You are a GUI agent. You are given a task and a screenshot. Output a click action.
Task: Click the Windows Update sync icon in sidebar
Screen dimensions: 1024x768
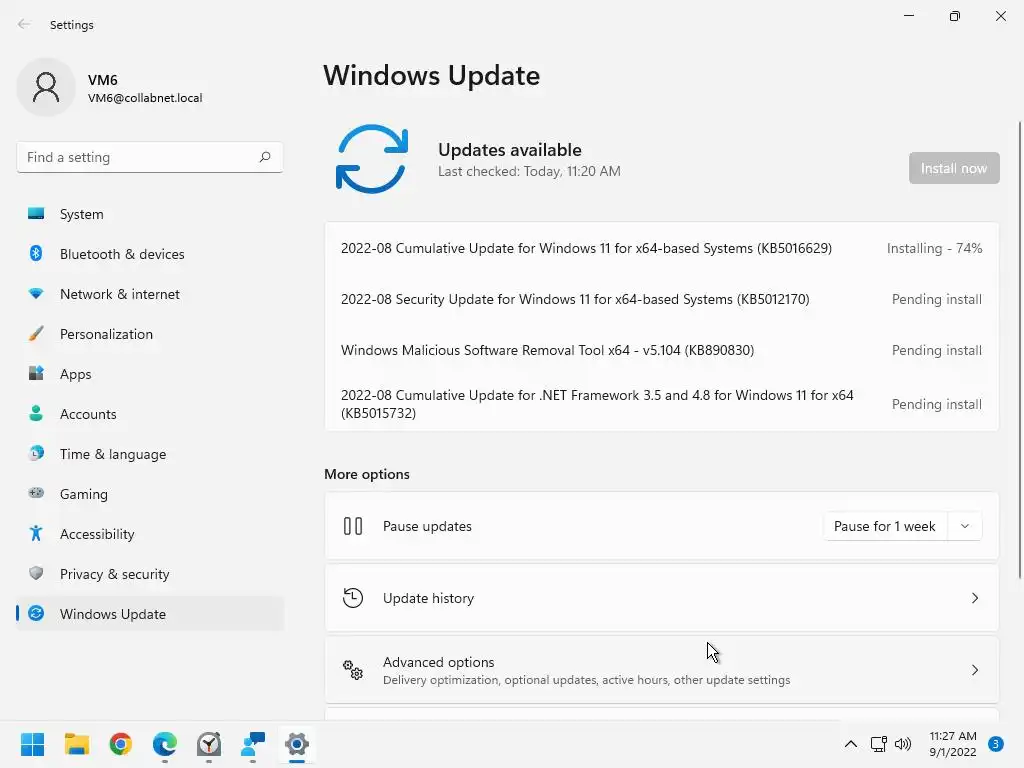point(36,613)
